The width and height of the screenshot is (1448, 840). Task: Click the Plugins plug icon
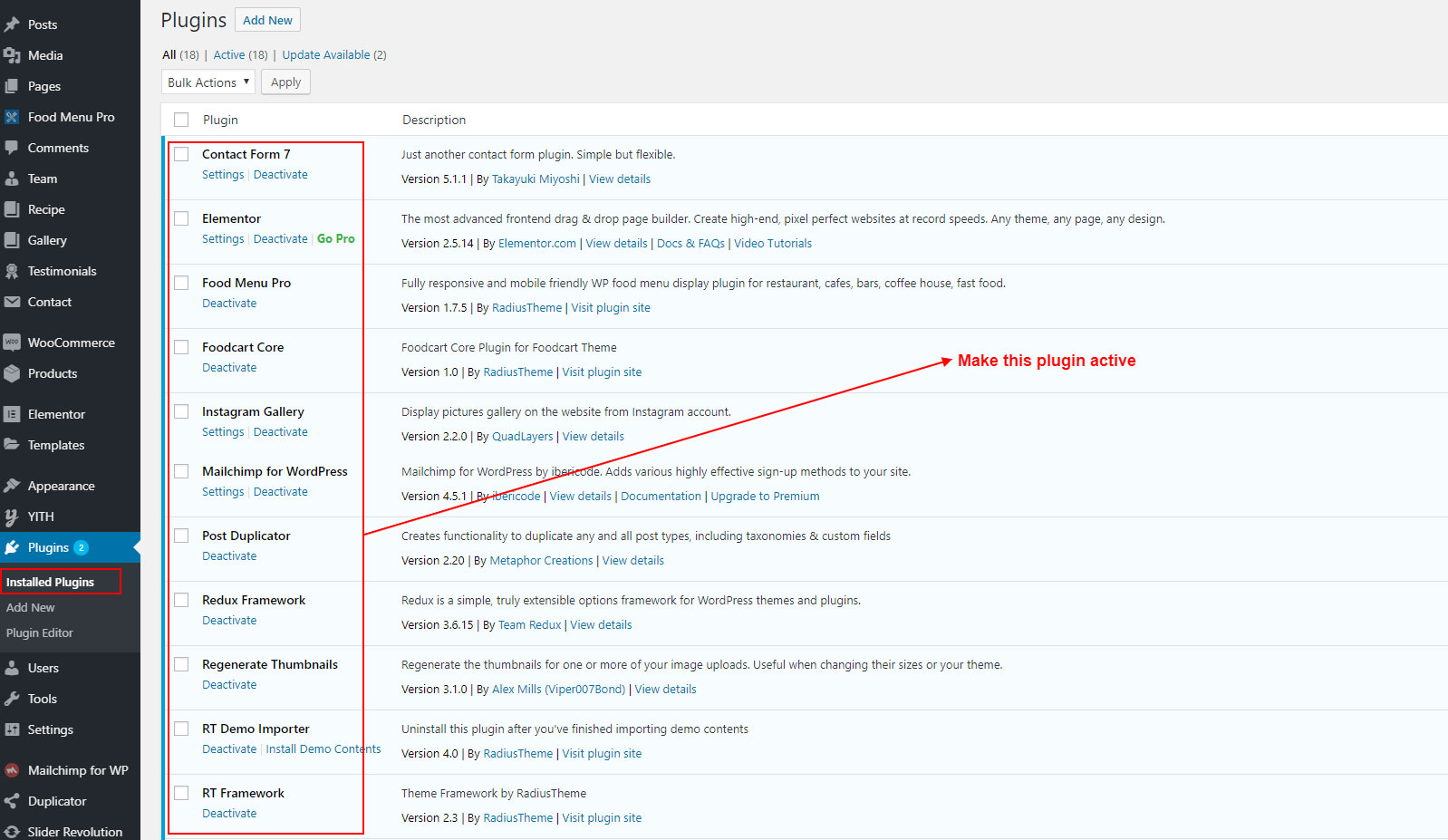click(12, 547)
